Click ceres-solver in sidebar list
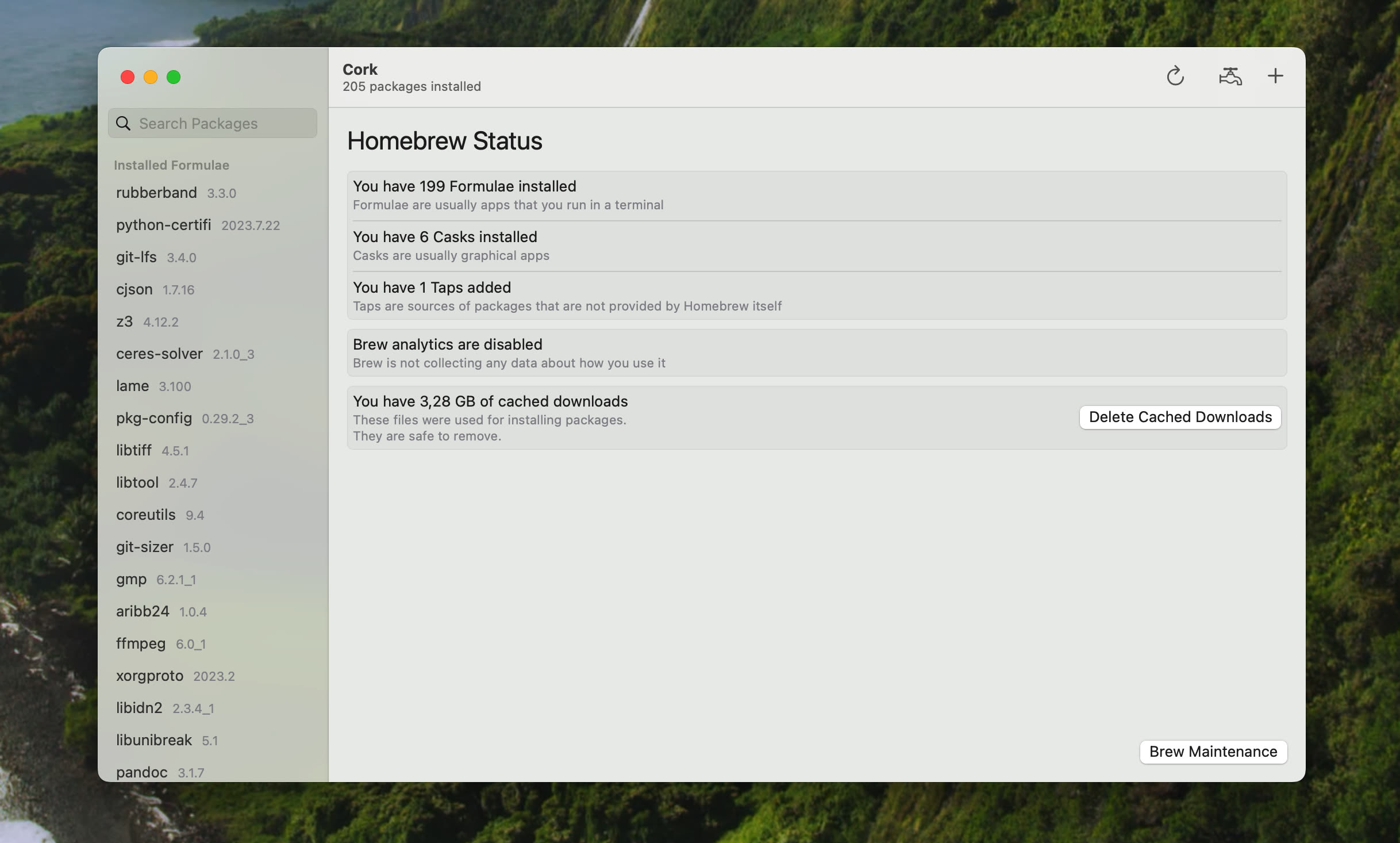 (x=159, y=354)
